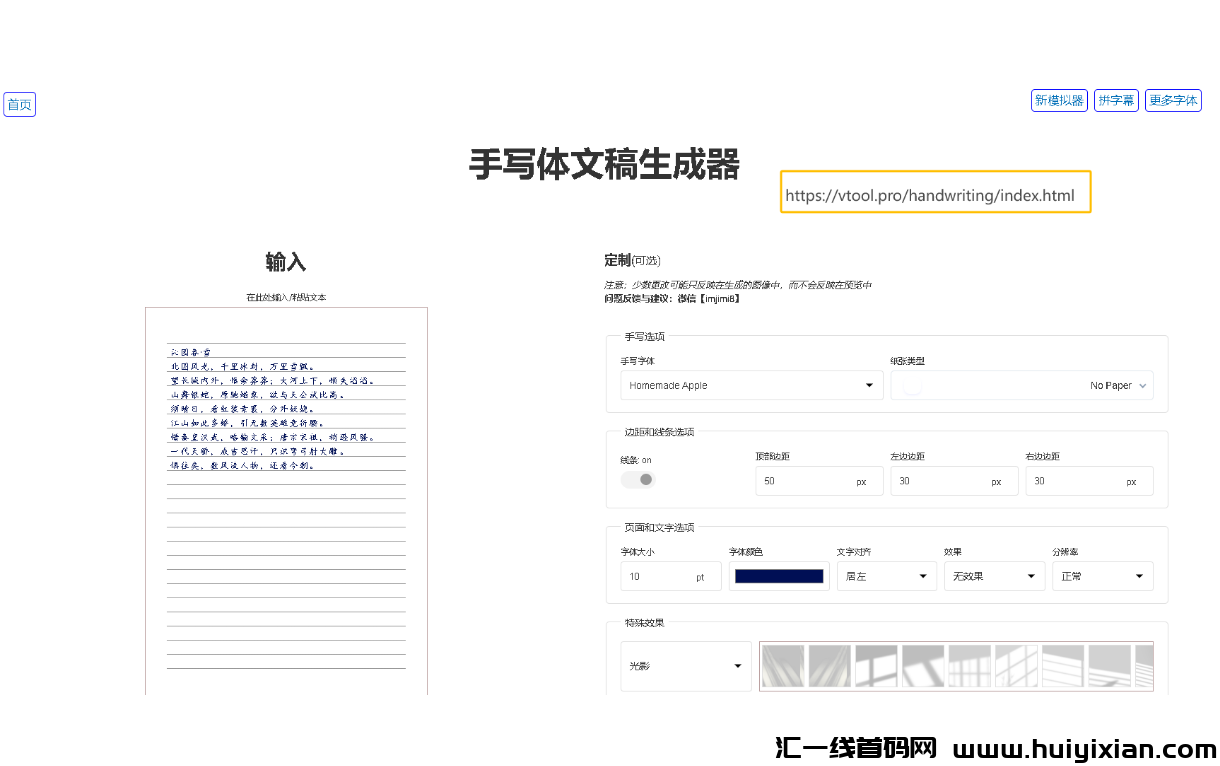Select the second light-shadow effect thumbnail
This screenshot has width=1220, height=766.
(x=829, y=666)
